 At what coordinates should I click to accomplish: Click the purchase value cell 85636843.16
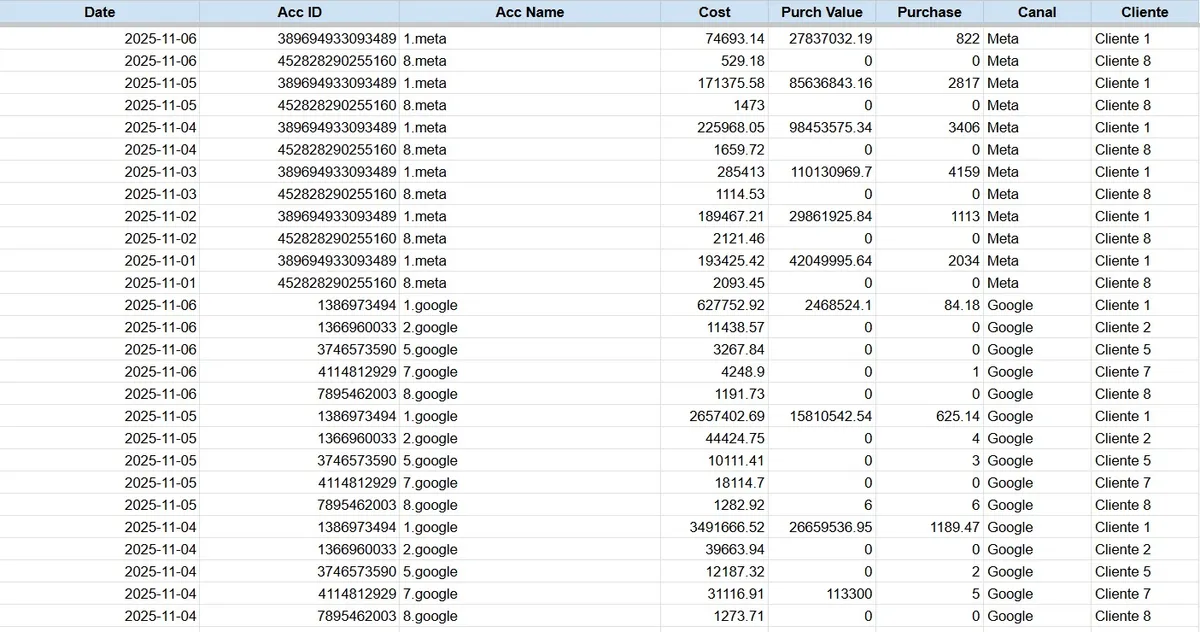coord(830,83)
